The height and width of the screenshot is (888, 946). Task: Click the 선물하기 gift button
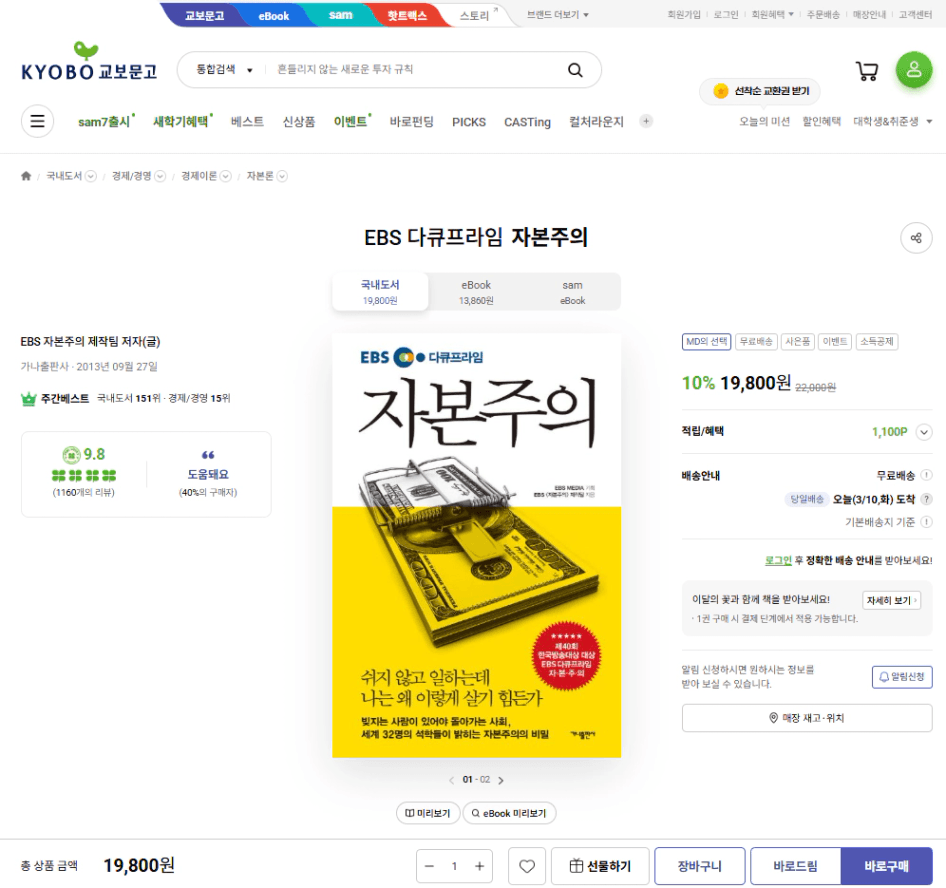[600, 866]
